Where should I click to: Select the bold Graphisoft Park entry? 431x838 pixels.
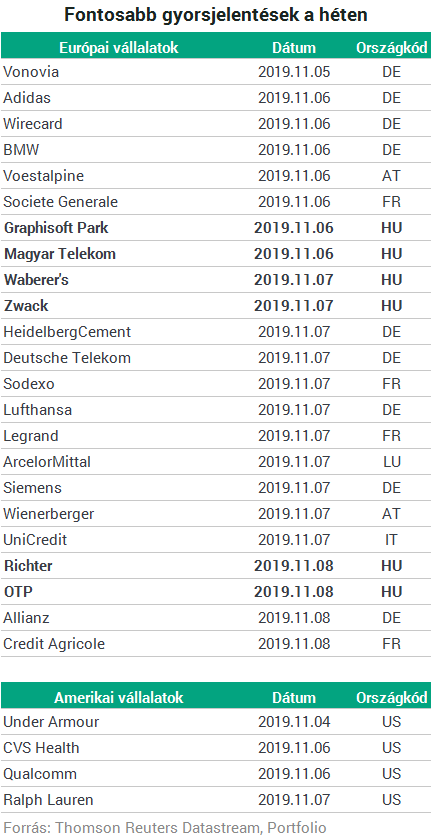(56, 228)
